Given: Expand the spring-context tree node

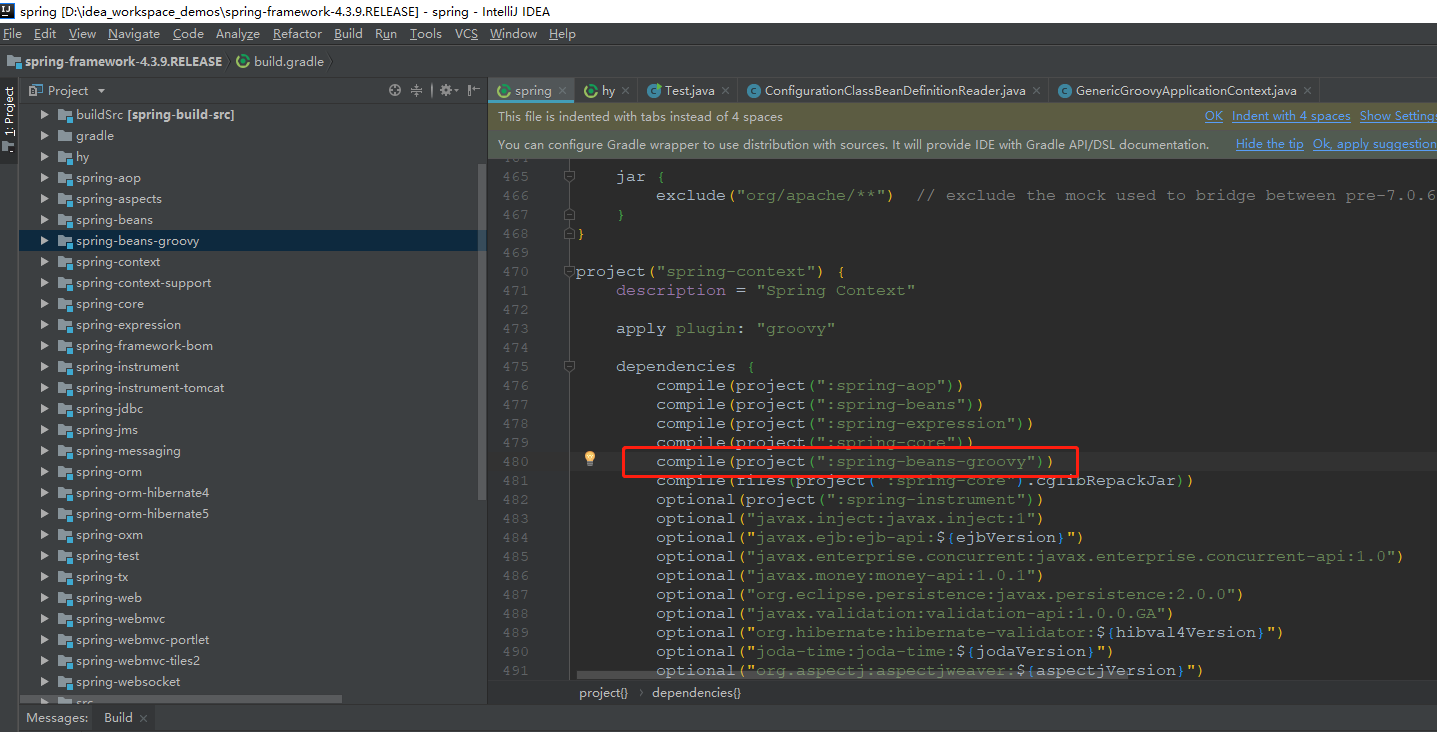Looking at the screenshot, I should point(44,262).
